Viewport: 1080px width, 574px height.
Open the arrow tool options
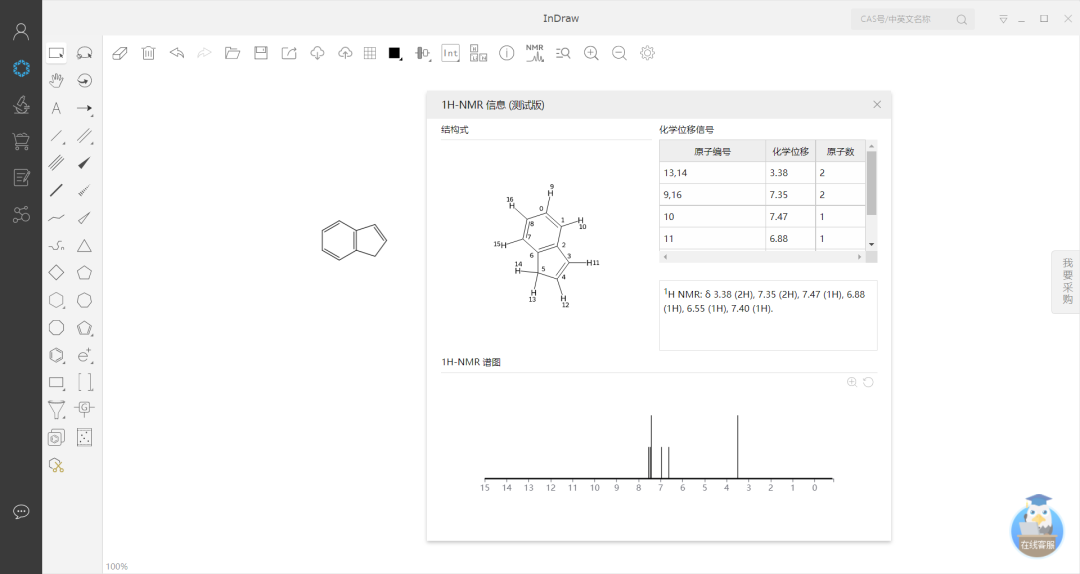pyautogui.click(x=85, y=108)
